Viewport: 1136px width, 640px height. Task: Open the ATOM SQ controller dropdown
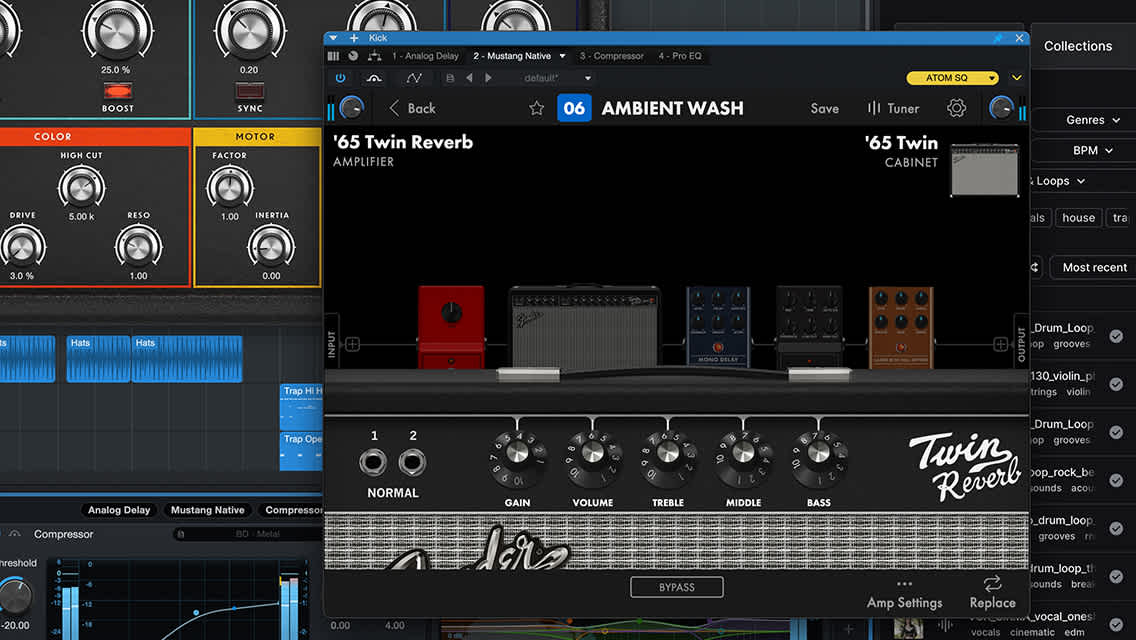(952, 78)
